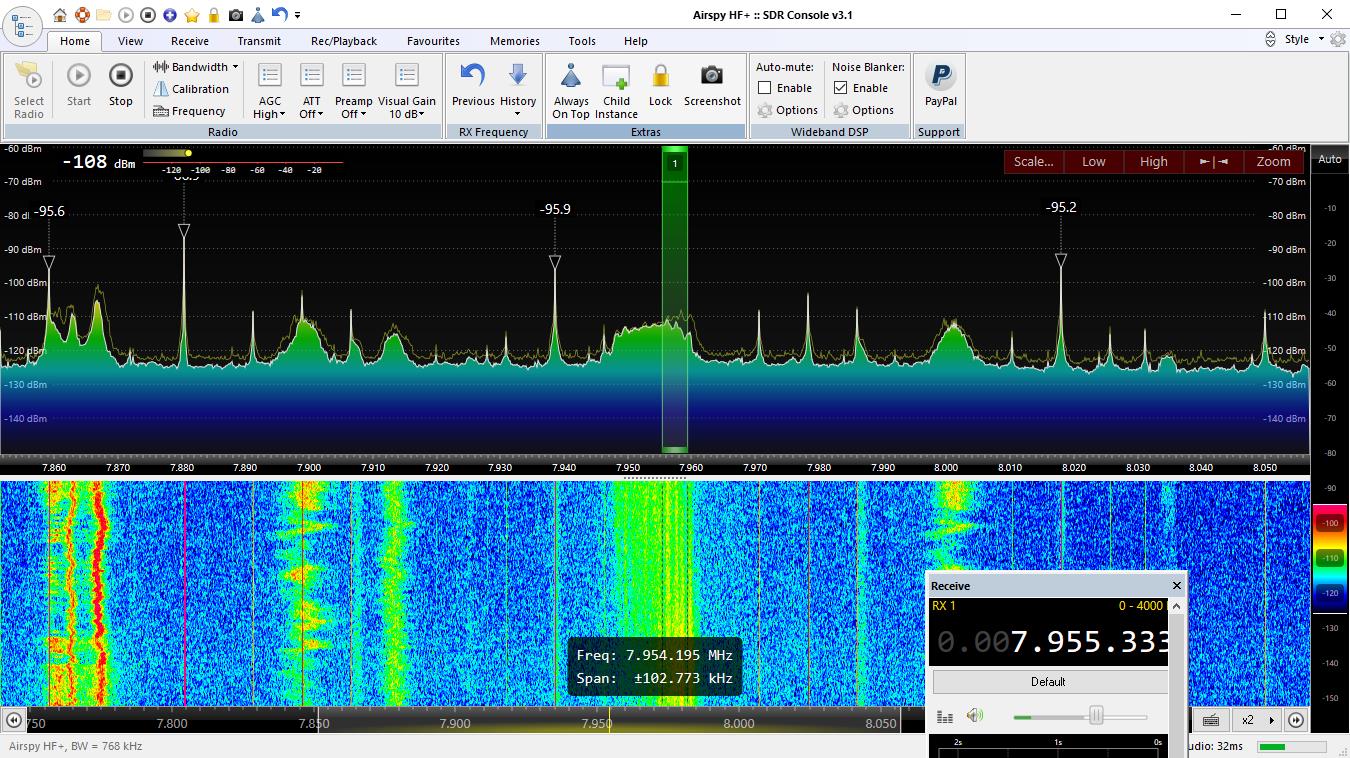Open Frequency settings in the Radio group
The width and height of the screenshot is (1350, 758).
pos(189,111)
